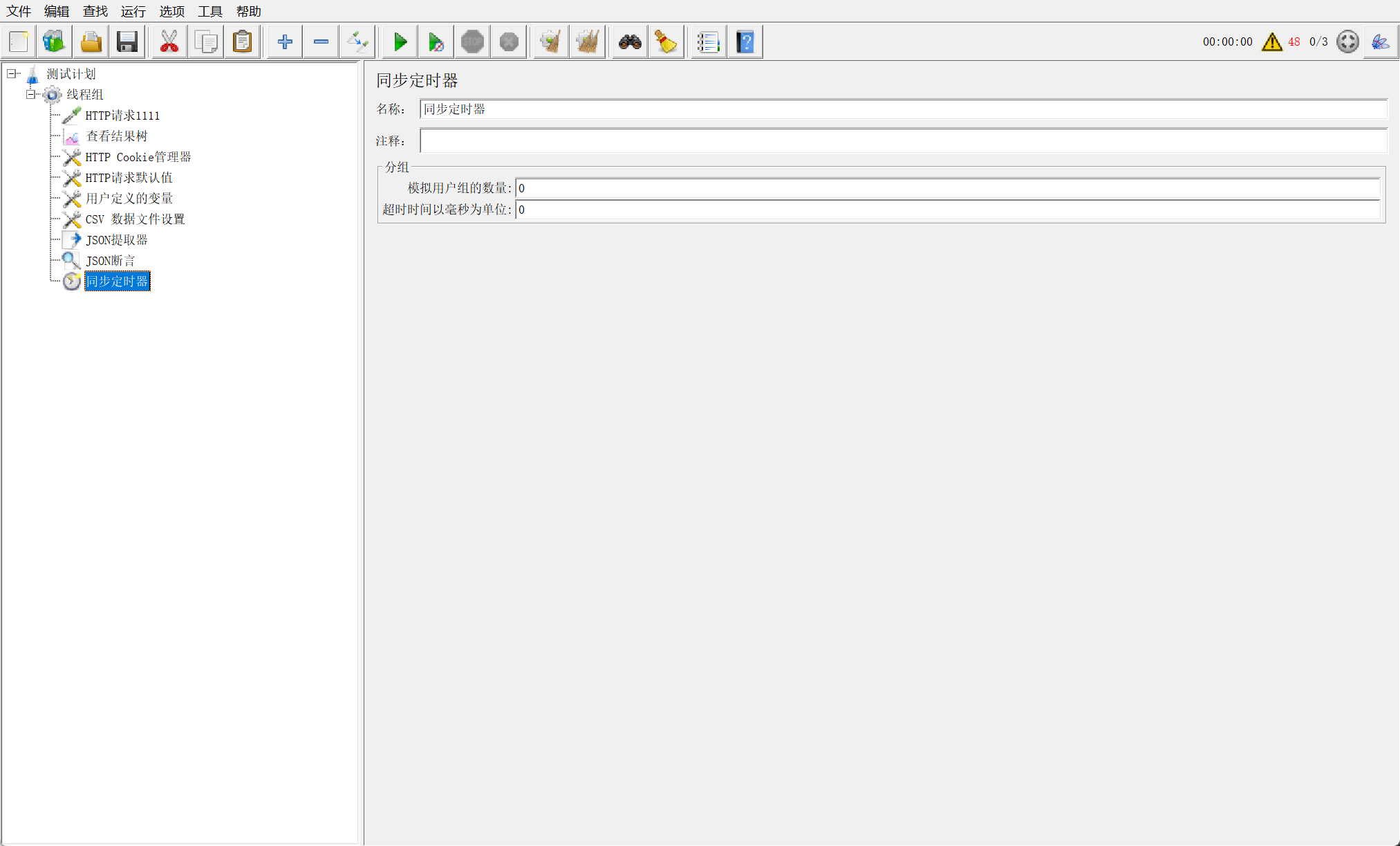Select 测试计划 in the tree

[71, 74]
